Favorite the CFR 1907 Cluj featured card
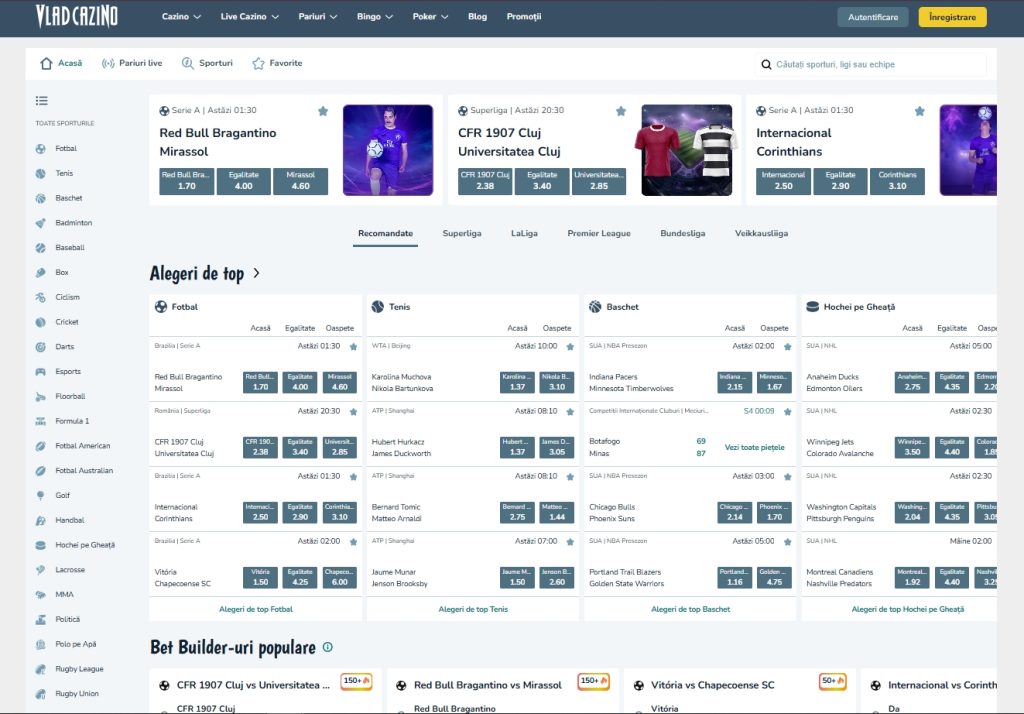Viewport: 1024px width, 714px height. 621,111
